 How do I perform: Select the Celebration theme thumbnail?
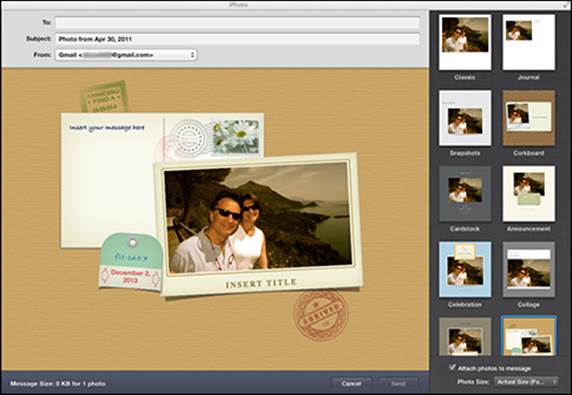click(465, 269)
